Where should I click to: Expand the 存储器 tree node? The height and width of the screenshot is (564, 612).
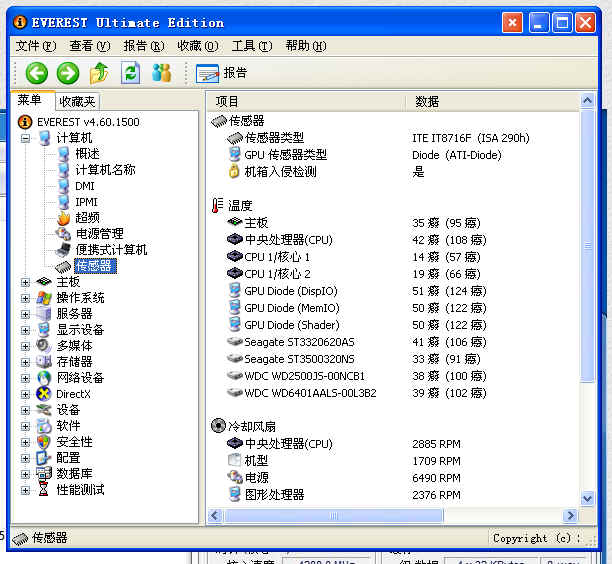(25, 362)
